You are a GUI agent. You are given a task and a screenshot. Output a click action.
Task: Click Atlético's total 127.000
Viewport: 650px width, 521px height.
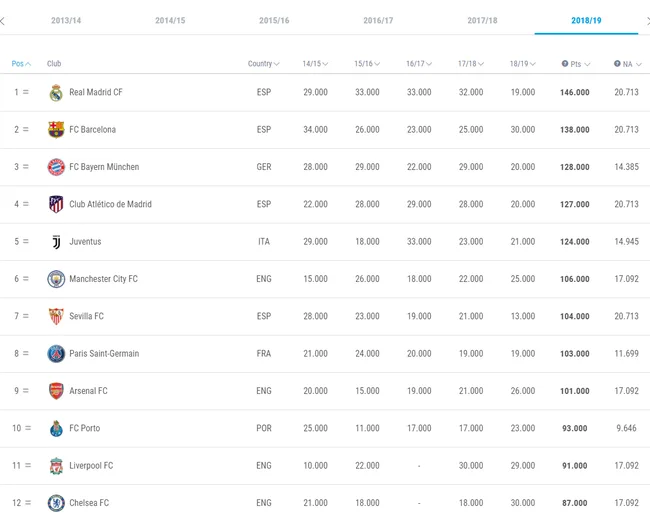point(575,204)
